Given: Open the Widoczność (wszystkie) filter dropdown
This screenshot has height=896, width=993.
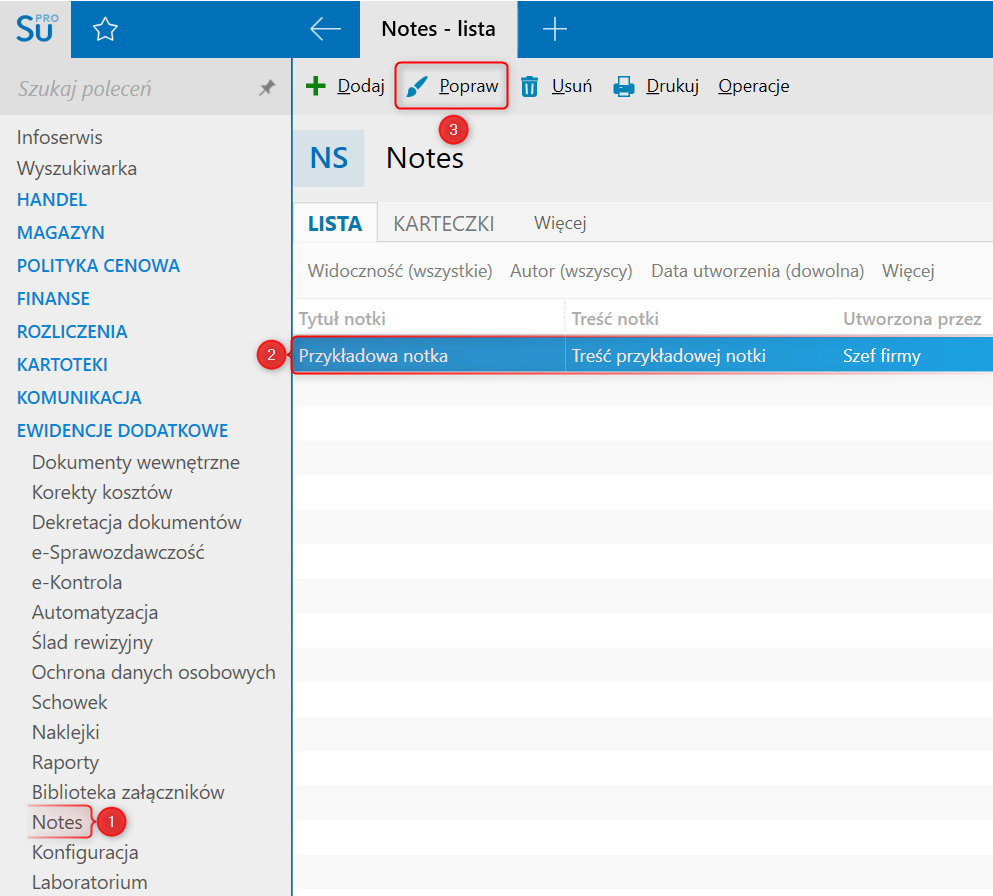Looking at the screenshot, I should pyautogui.click(x=400, y=271).
